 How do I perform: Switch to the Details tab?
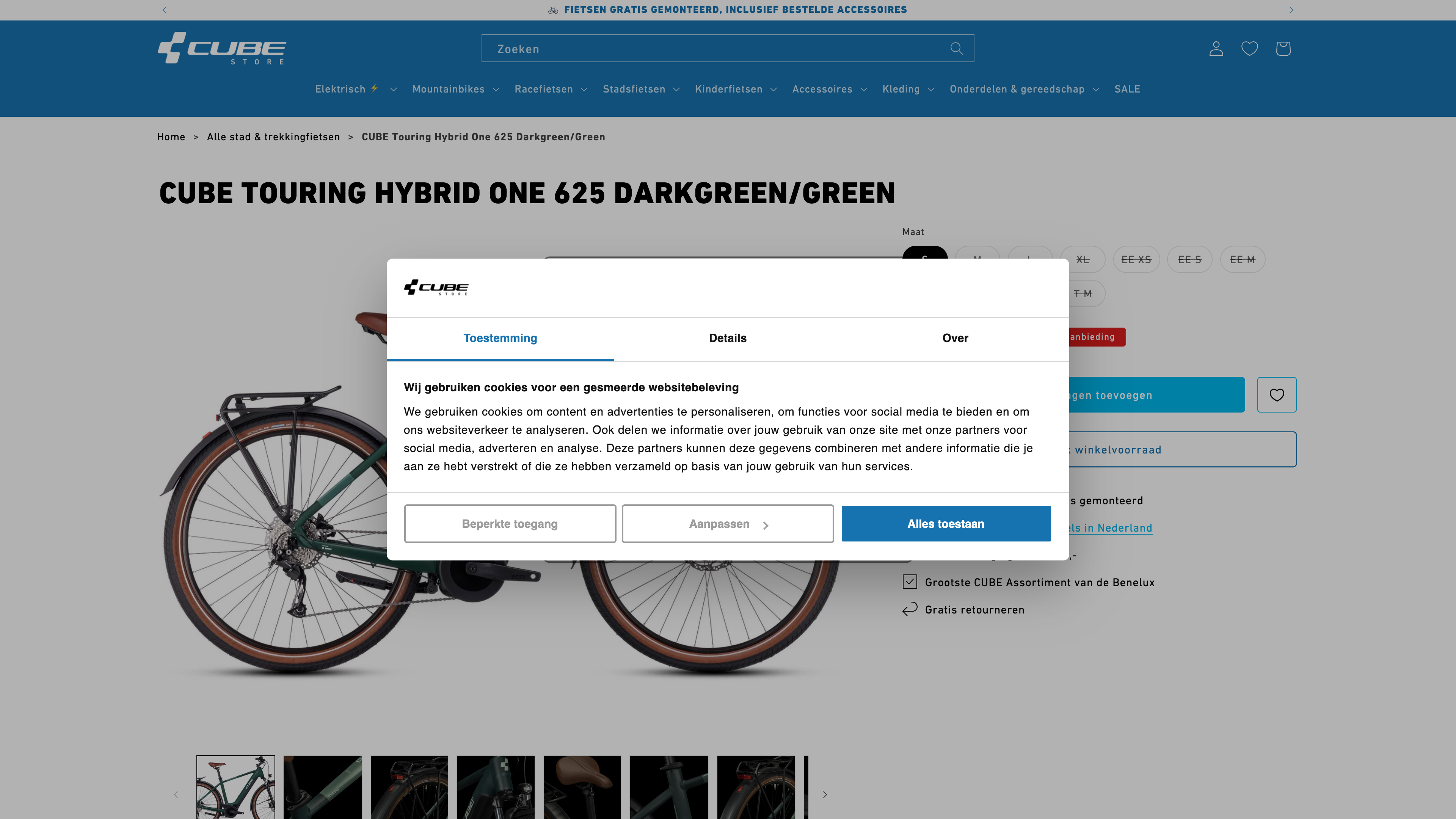(728, 338)
